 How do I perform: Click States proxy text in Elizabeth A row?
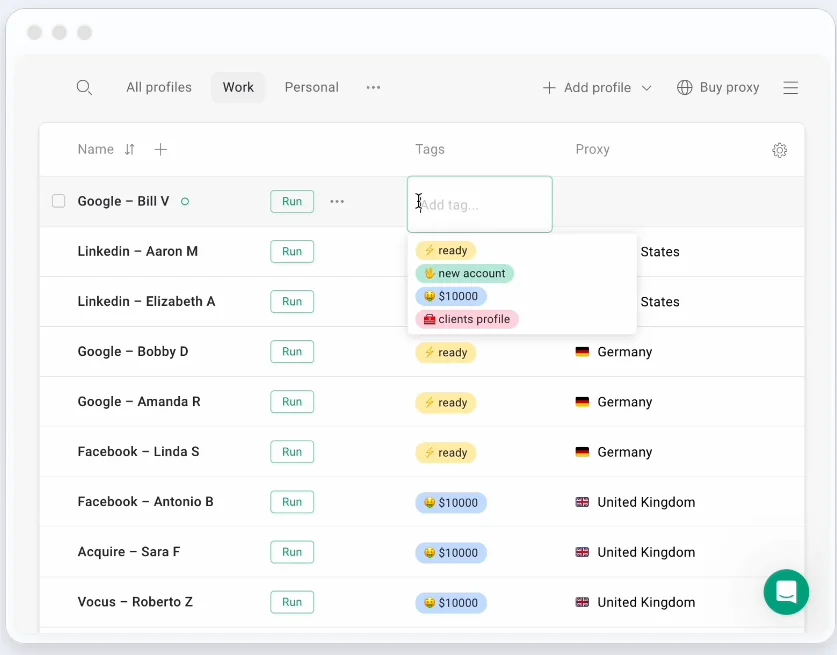point(660,302)
